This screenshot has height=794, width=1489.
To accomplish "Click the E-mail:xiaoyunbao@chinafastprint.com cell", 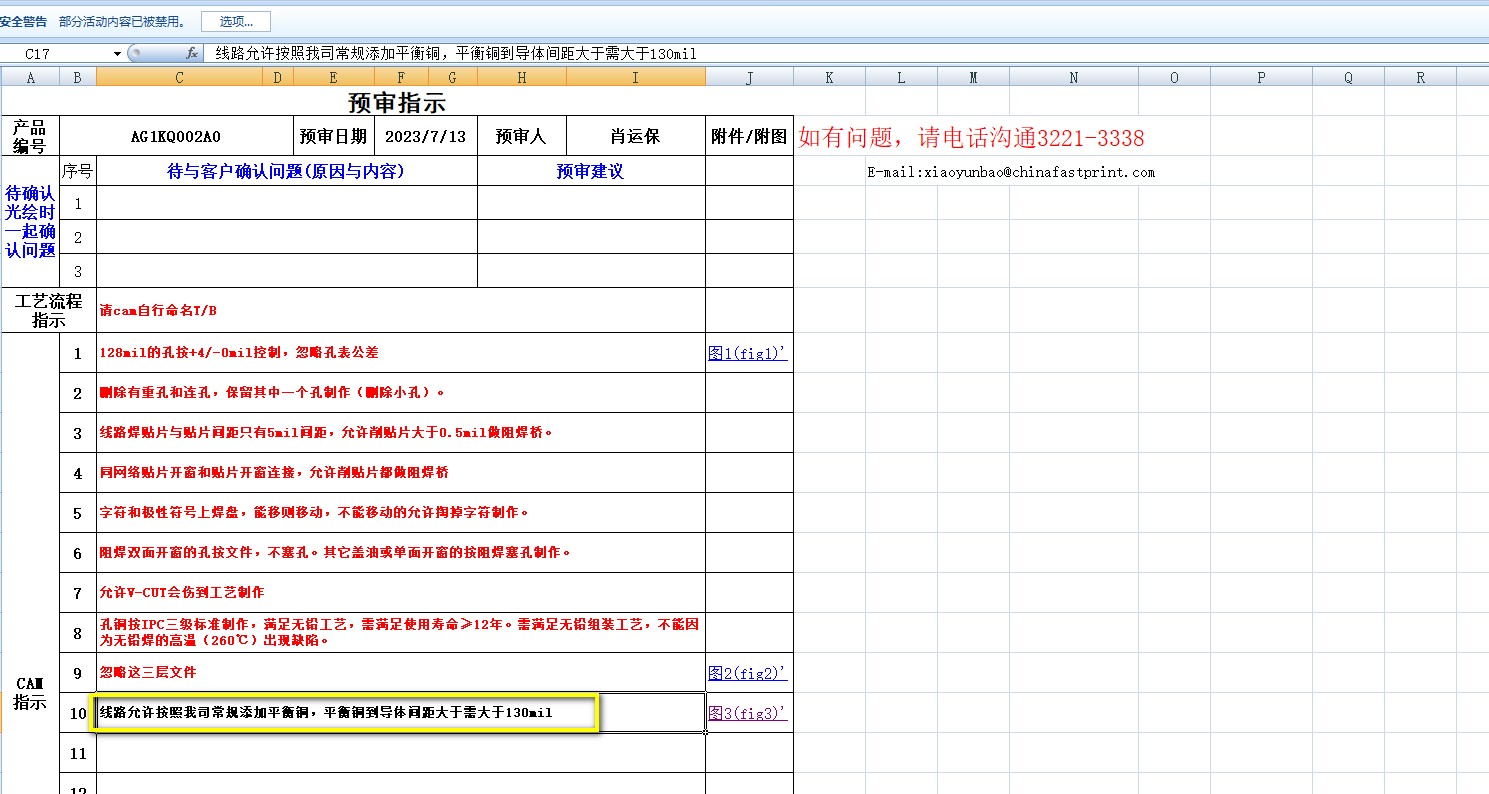I will click(1011, 172).
